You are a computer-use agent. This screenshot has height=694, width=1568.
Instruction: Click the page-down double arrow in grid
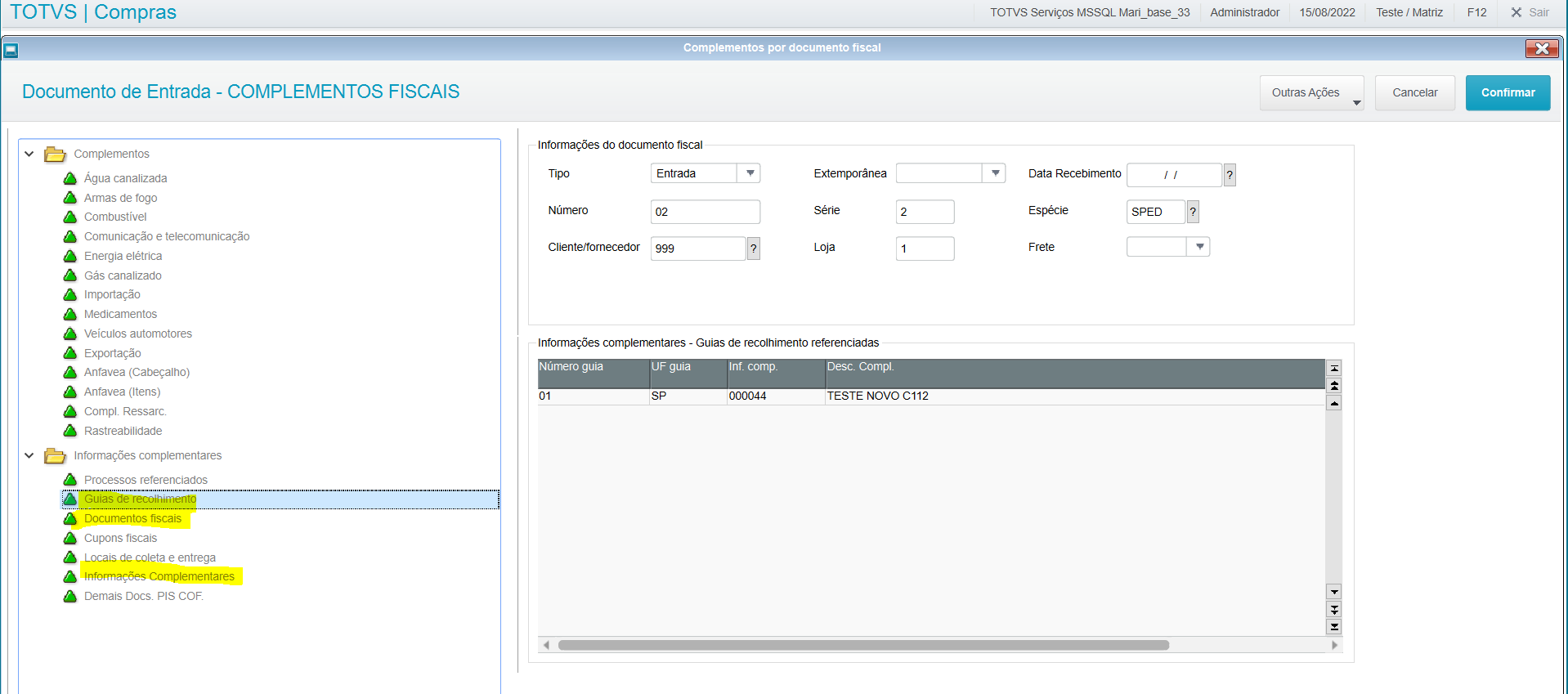click(1334, 609)
